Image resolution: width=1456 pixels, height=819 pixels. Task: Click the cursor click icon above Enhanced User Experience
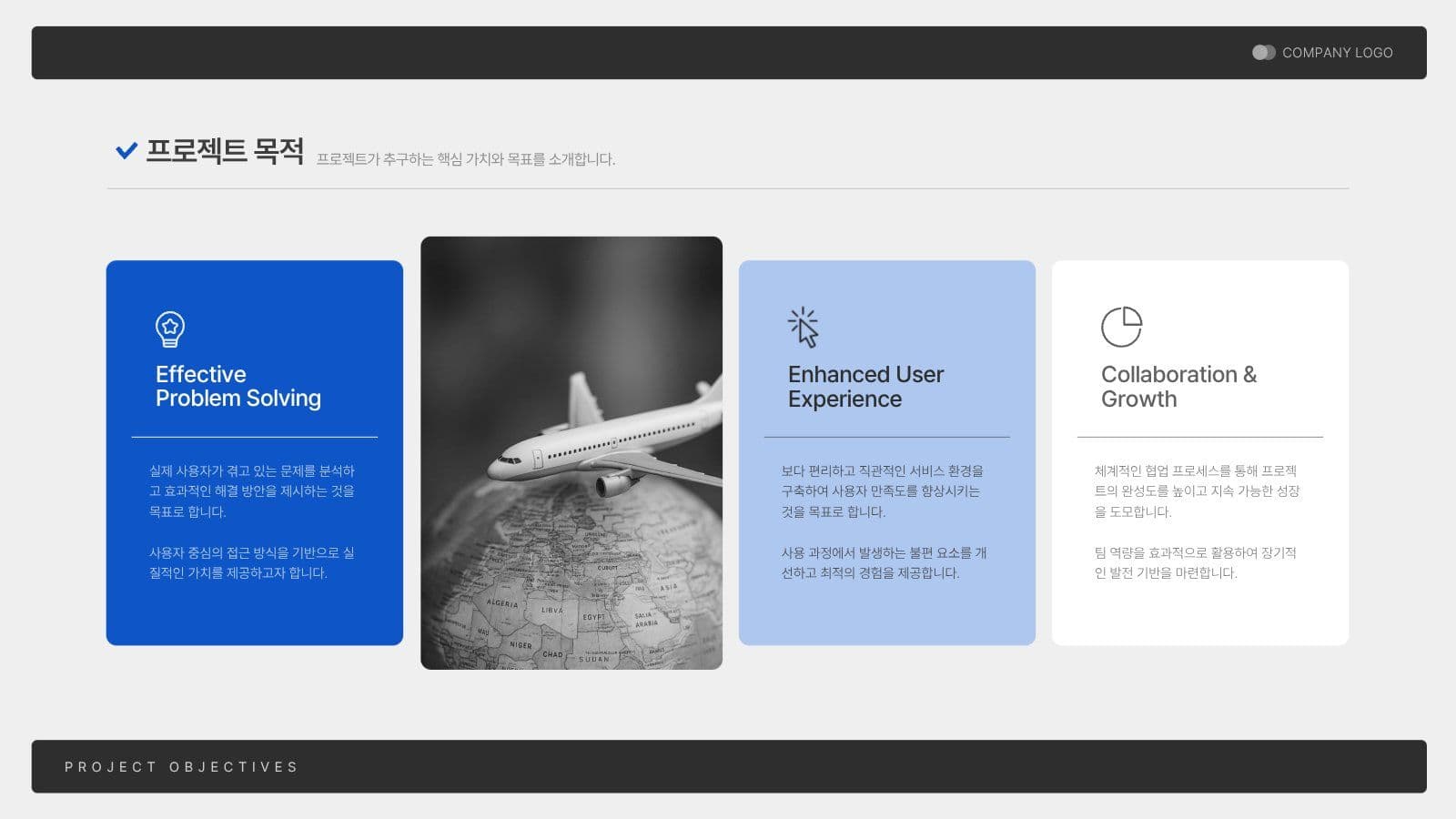(x=804, y=328)
